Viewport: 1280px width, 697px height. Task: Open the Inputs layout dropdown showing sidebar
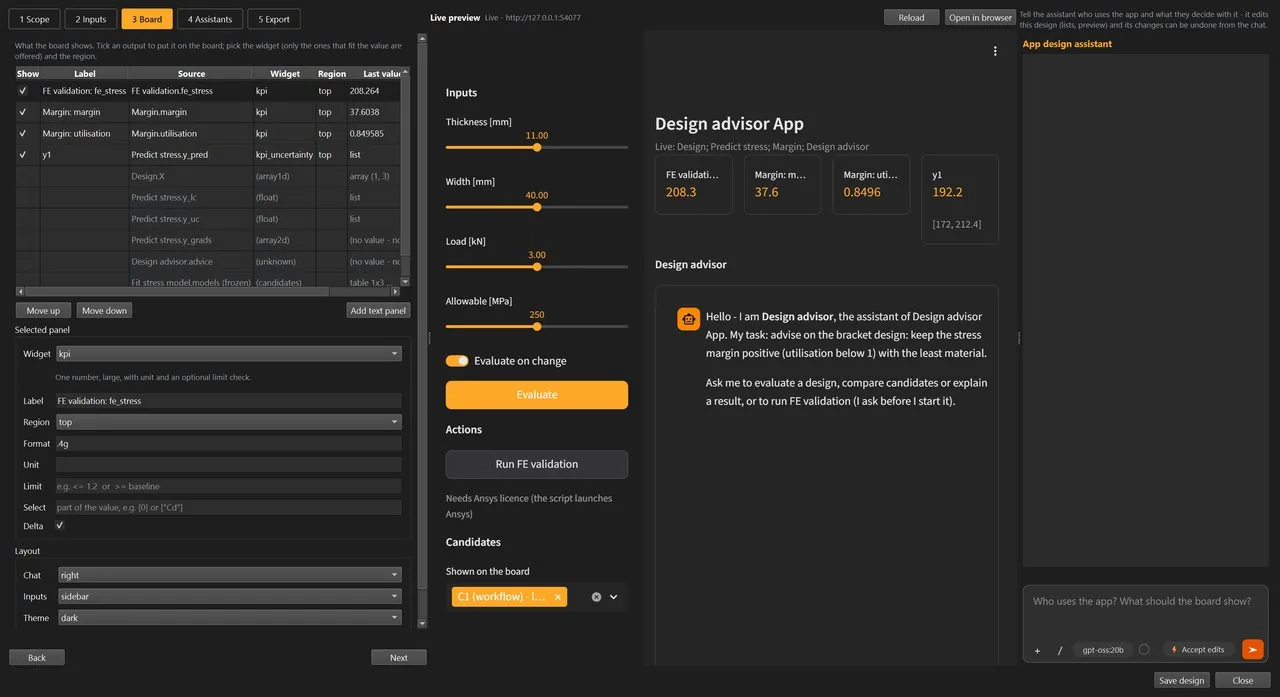tap(229, 596)
